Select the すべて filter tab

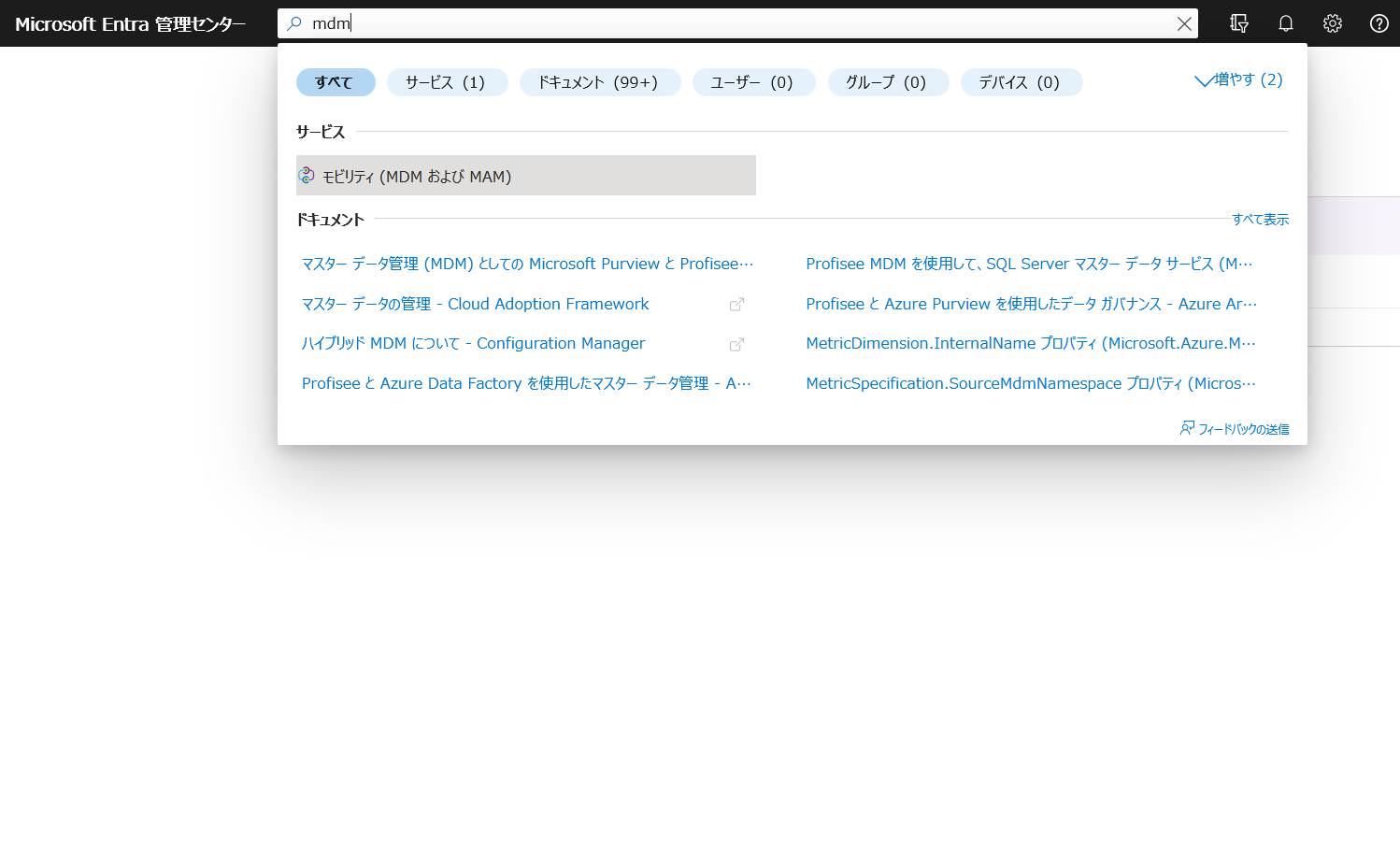click(x=336, y=82)
